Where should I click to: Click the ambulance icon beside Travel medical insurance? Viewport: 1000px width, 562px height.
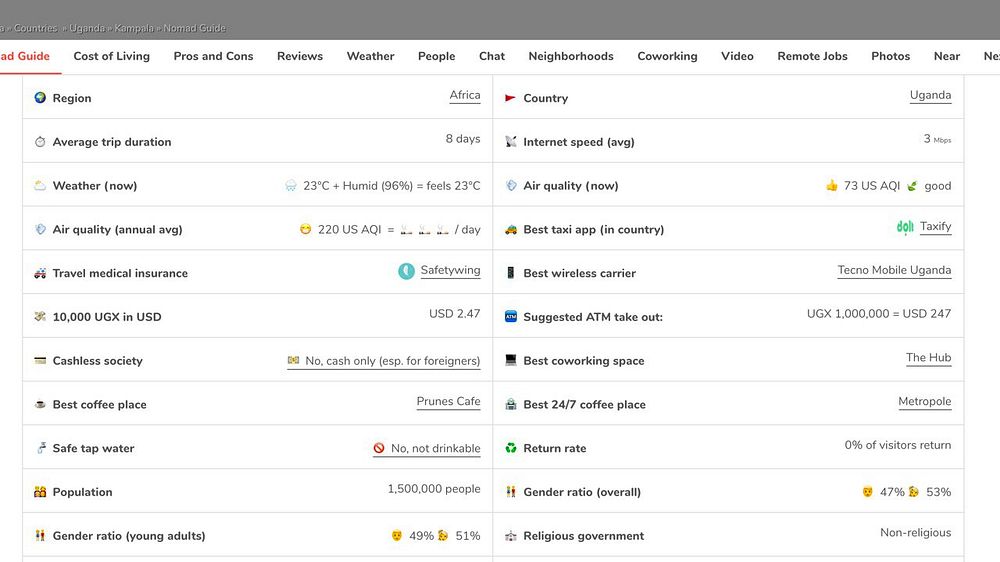click(40, 273)
